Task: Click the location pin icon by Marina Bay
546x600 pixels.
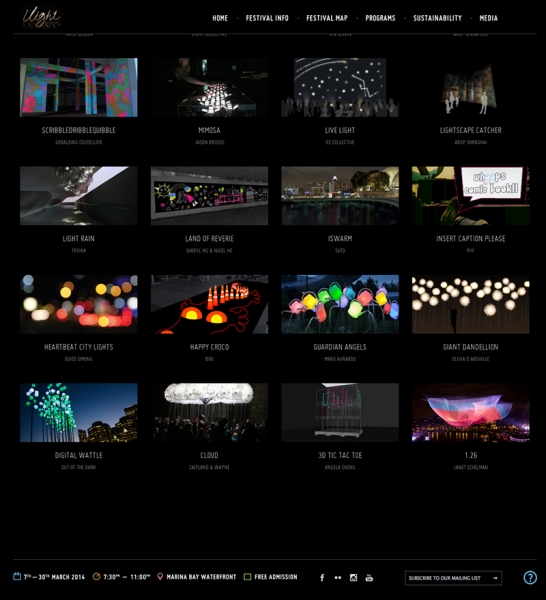Action: [160, 576]
